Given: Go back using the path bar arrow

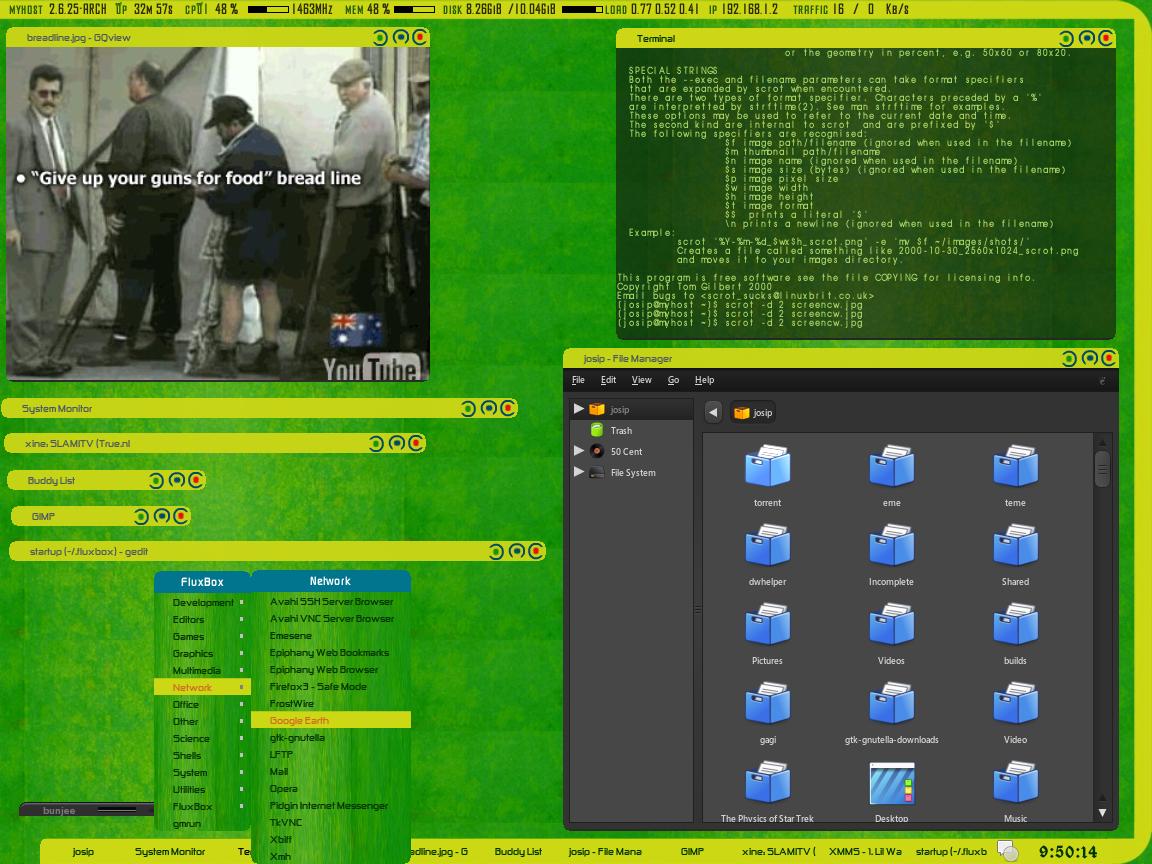Looking at the screenshot, I should click(x=713, y=412).
